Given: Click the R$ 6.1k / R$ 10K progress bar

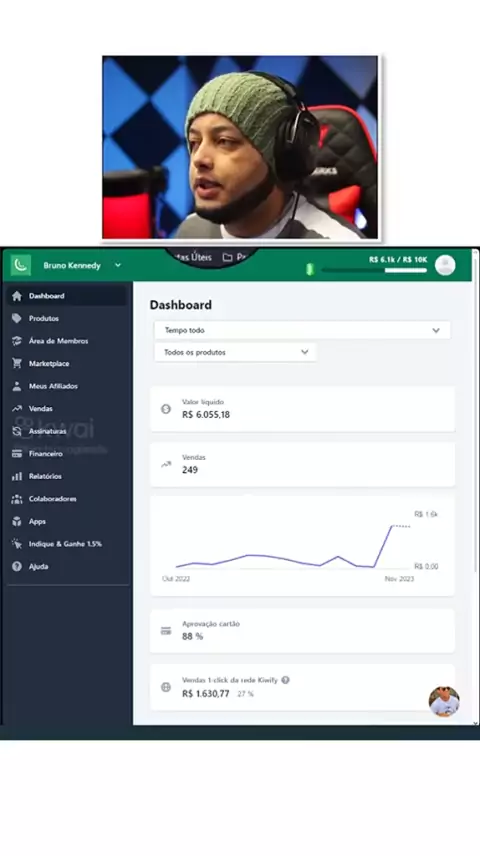Looking at the screenshot, I should pyautogui.click(x=374, y=270).
